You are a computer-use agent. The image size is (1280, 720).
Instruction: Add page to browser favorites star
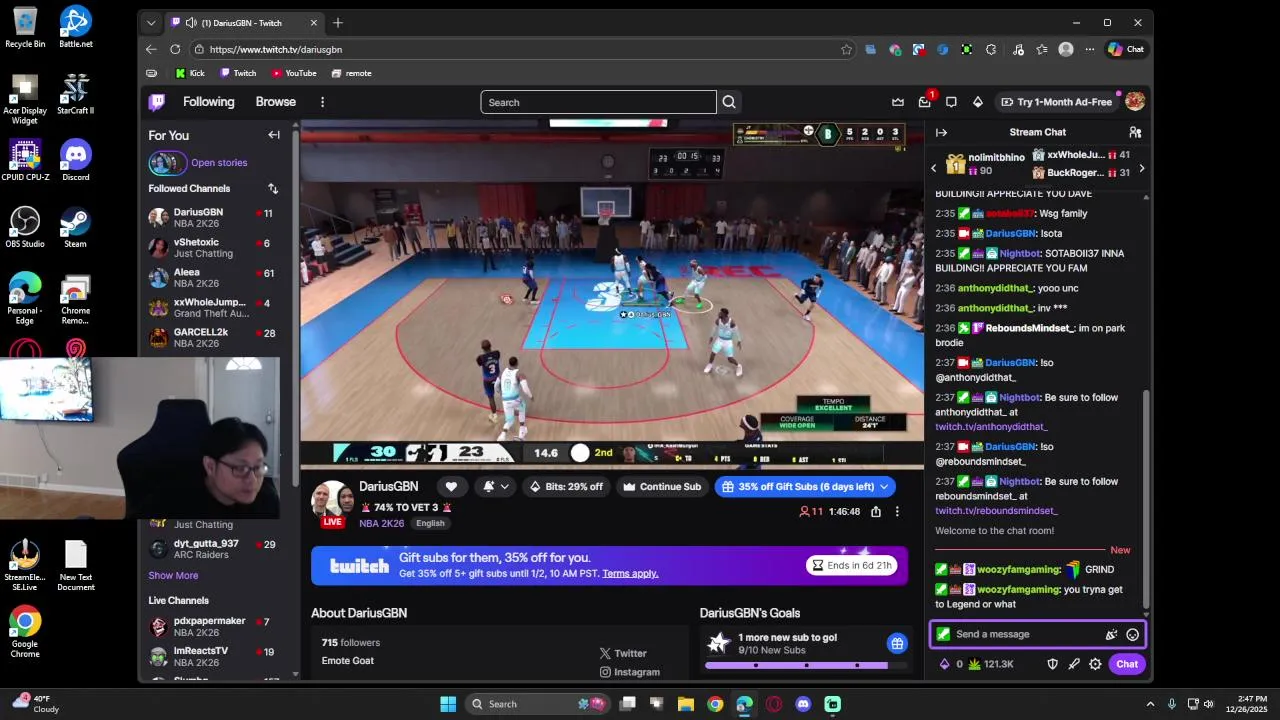point(847,49)
